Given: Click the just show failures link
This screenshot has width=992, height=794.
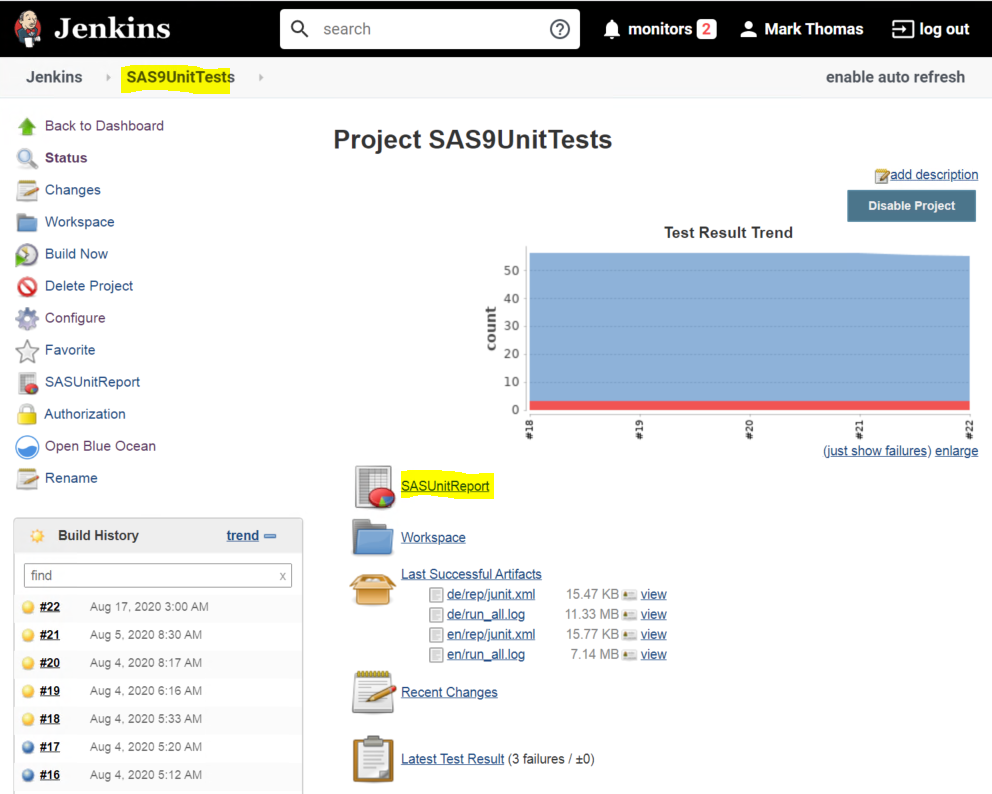Looking at the screenshot, I should coord(876,450).
